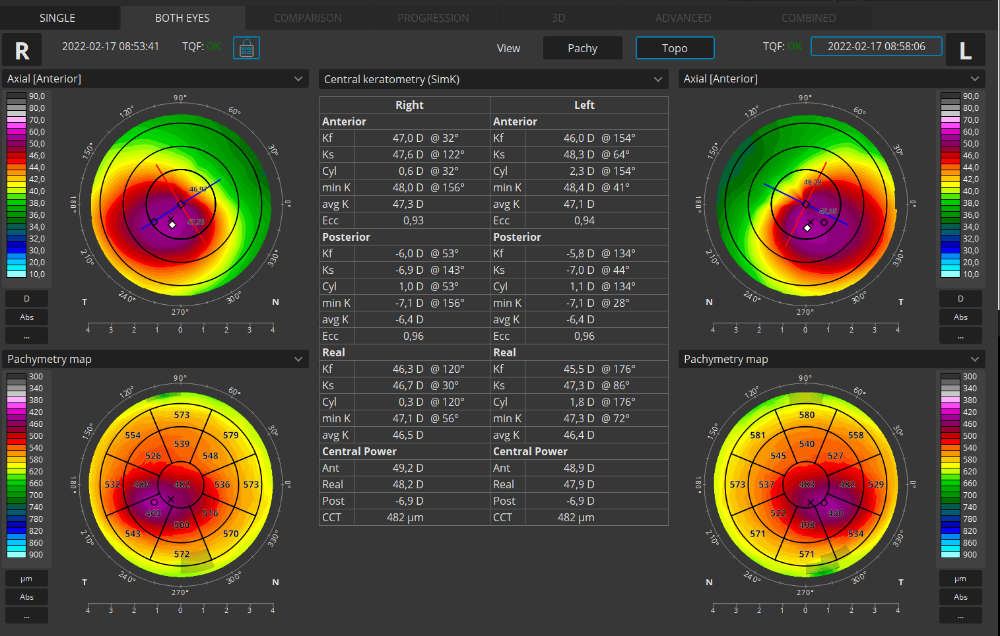Click the ellipsis button under left eye axial scale
The height and width of the screenshot is (636, 1000).
(960, 335)
